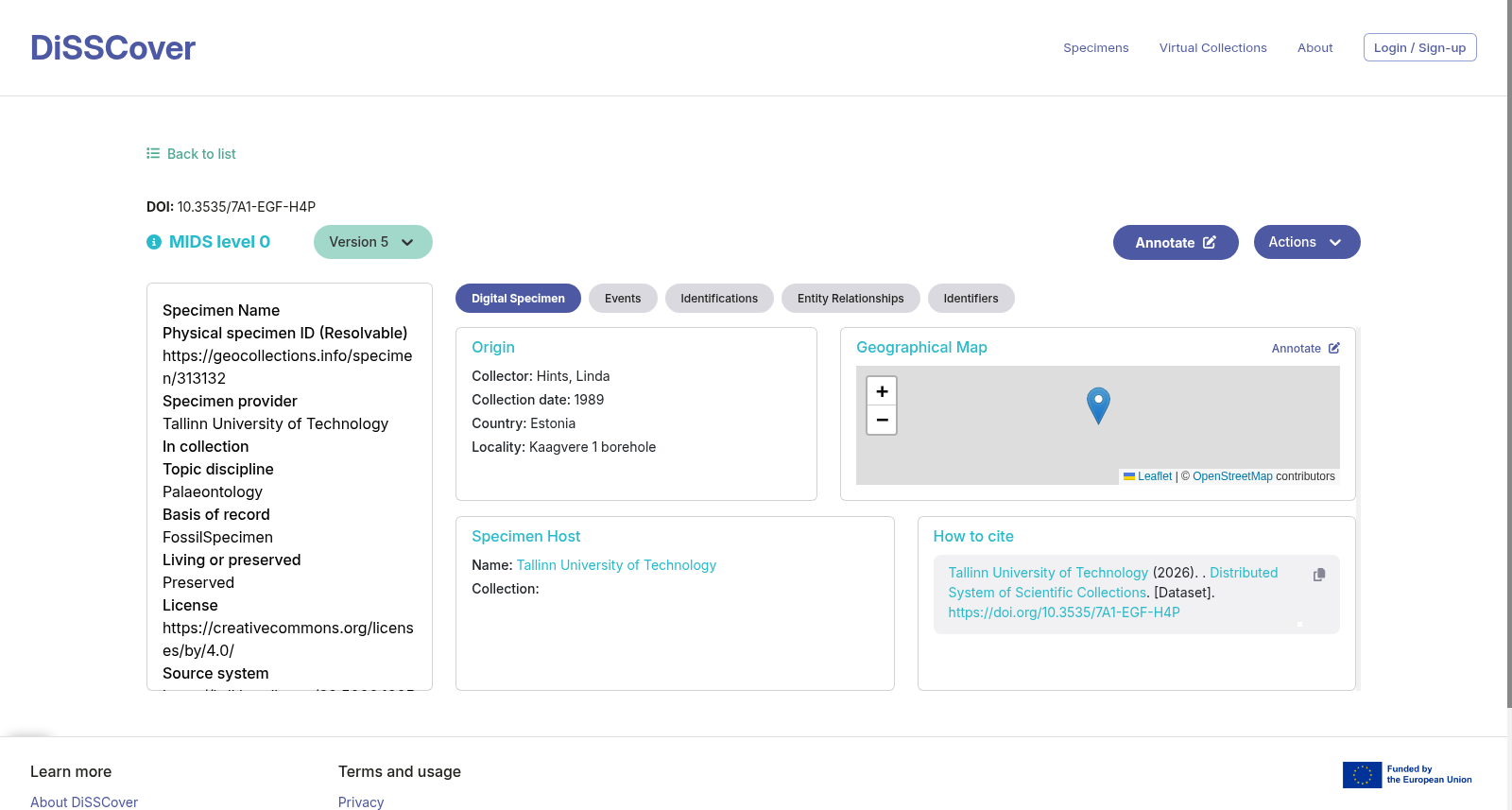Click the map location pin marker
Image resolution: width=1512 pixels, height=810 pixels.
click(1098, 405)
